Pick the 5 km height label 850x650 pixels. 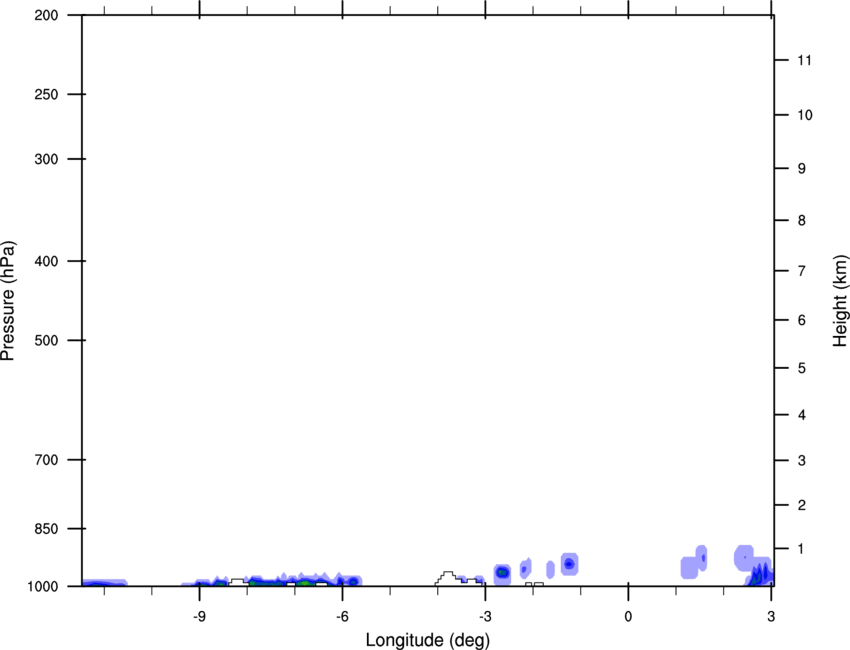tap(802, 368)
